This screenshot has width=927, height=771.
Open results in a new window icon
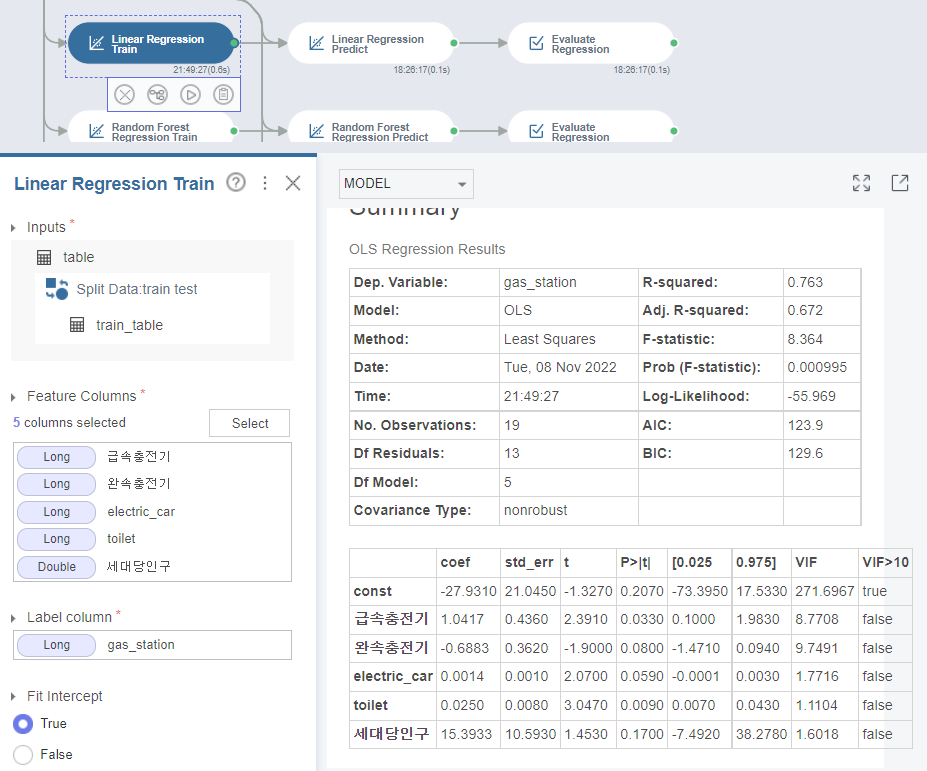pos(900,183)
